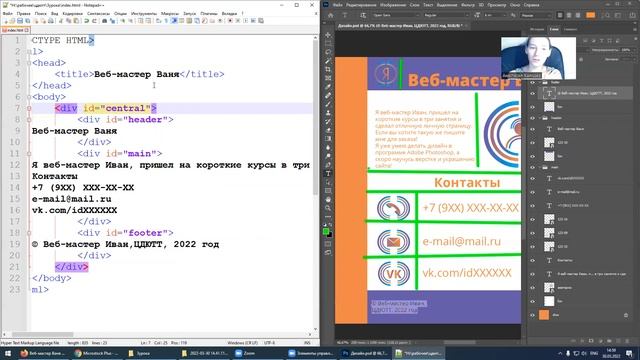The width and height of the screenshot is (640, 360).
Task: Select the Horizontal Type tool
Action: click(328, 173)
